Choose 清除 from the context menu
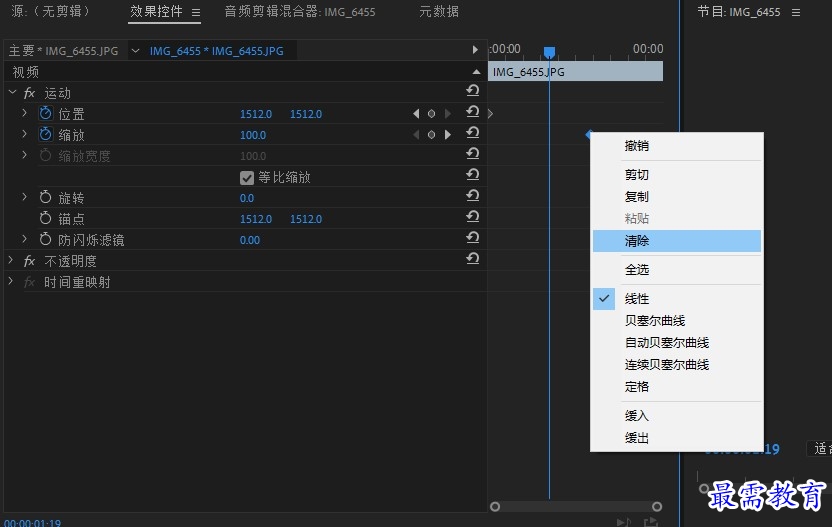Viewport: 832px width, 527px height. [x=677, y=241]
